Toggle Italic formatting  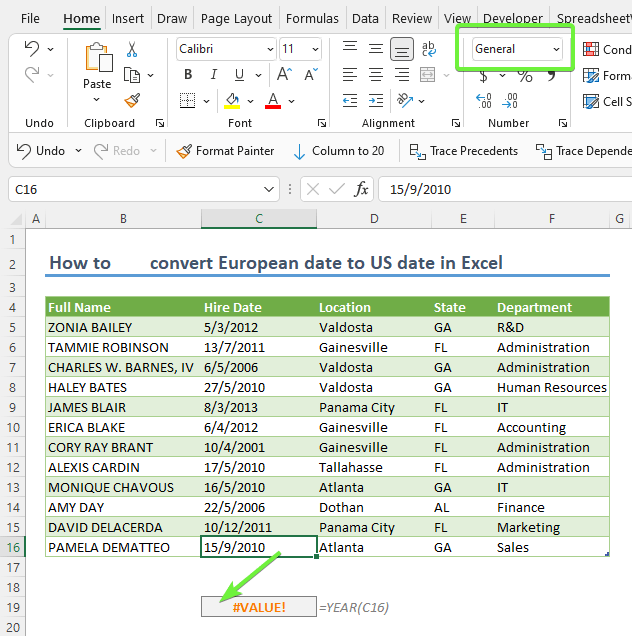[x=214, y=74]
